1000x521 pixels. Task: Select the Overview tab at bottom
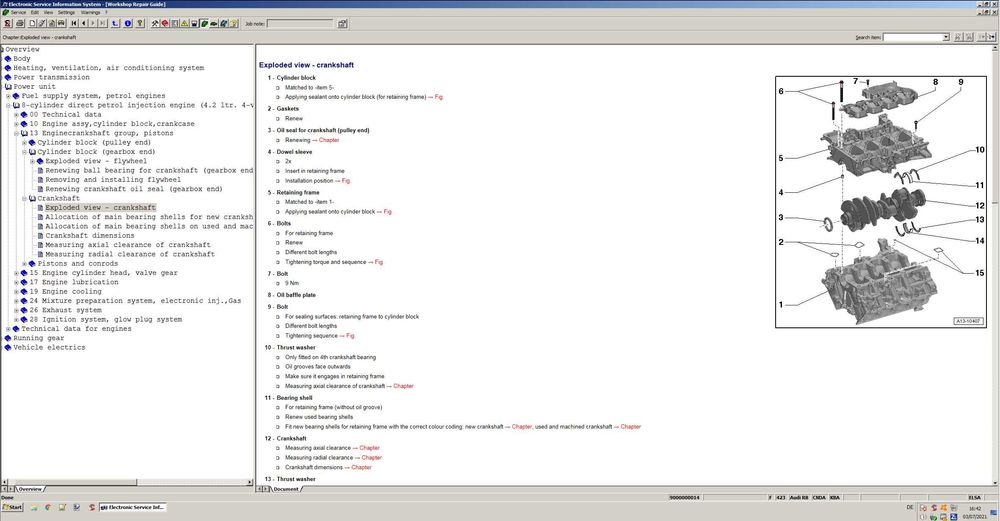[x=30, y=489]
